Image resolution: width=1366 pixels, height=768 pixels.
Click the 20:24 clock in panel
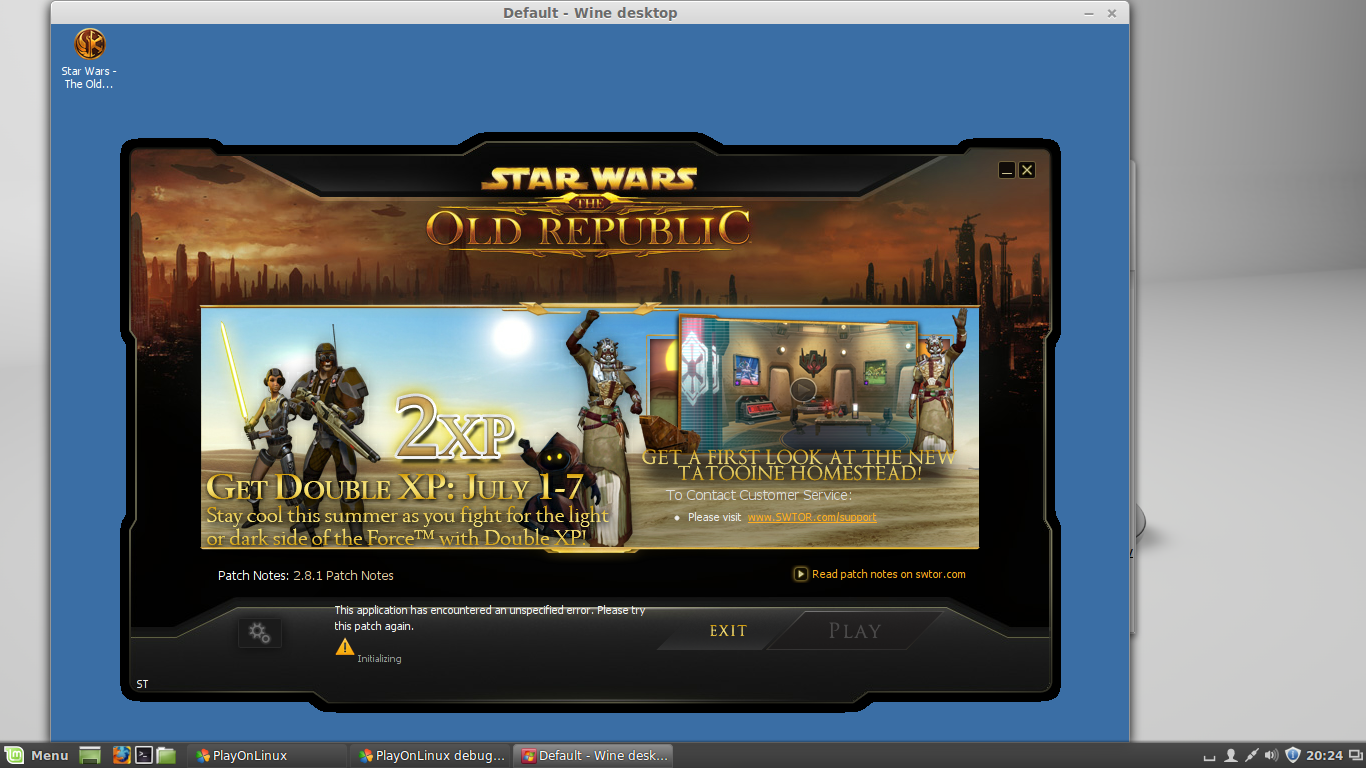[1324, 755]
